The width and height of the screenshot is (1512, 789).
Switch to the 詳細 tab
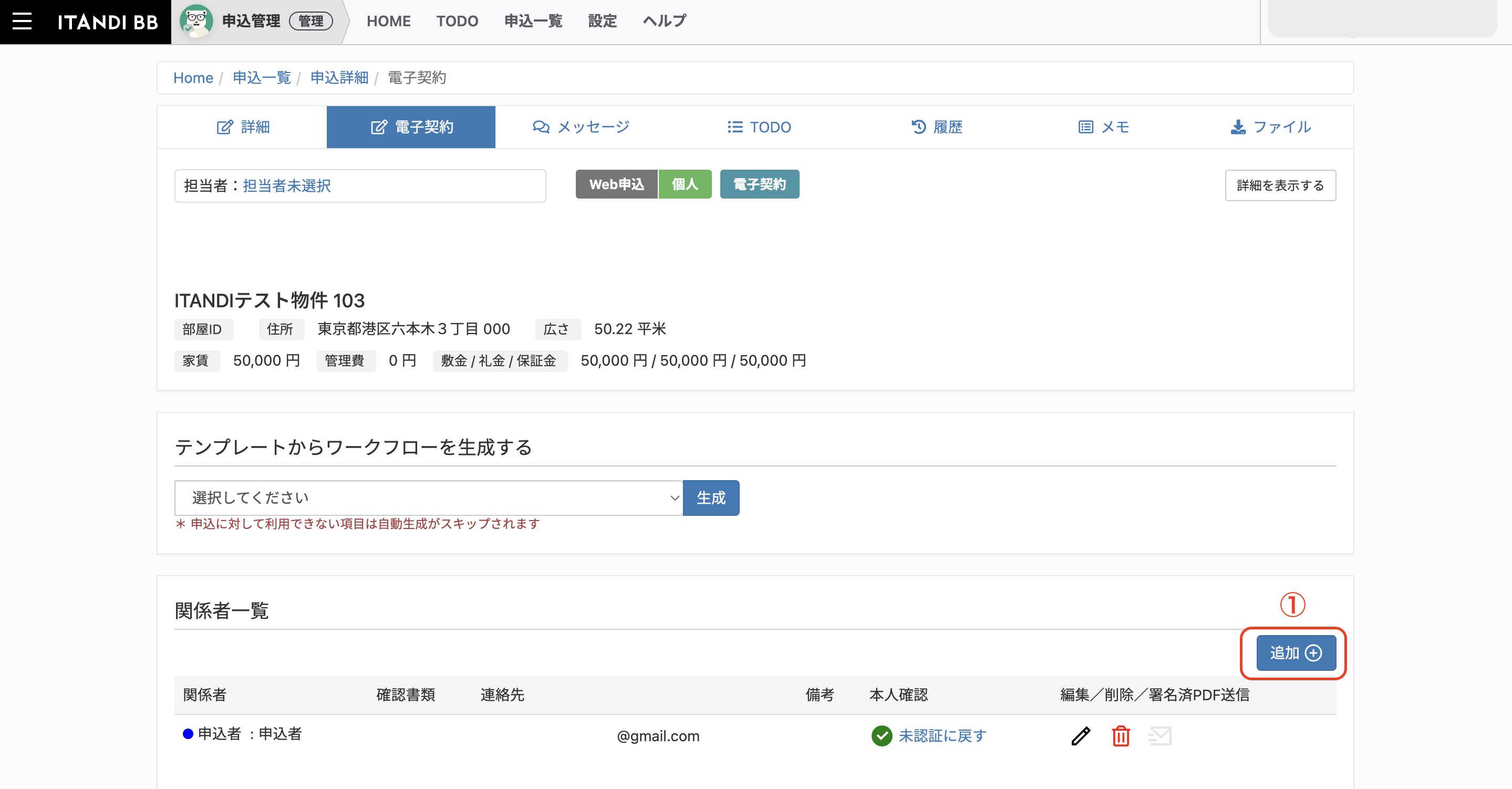[x=242, y=127]
